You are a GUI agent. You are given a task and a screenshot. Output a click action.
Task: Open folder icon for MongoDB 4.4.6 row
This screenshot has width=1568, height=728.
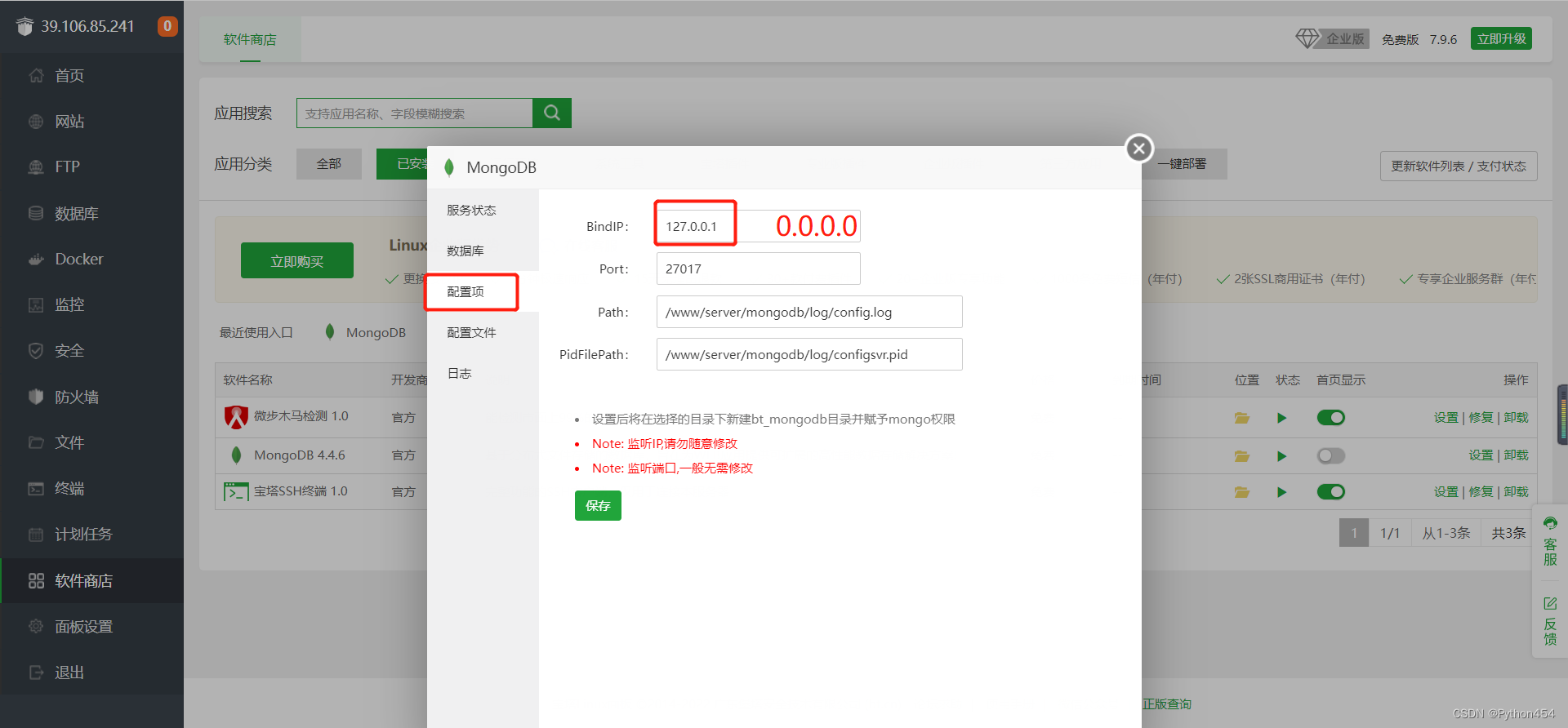point(1242,455)
